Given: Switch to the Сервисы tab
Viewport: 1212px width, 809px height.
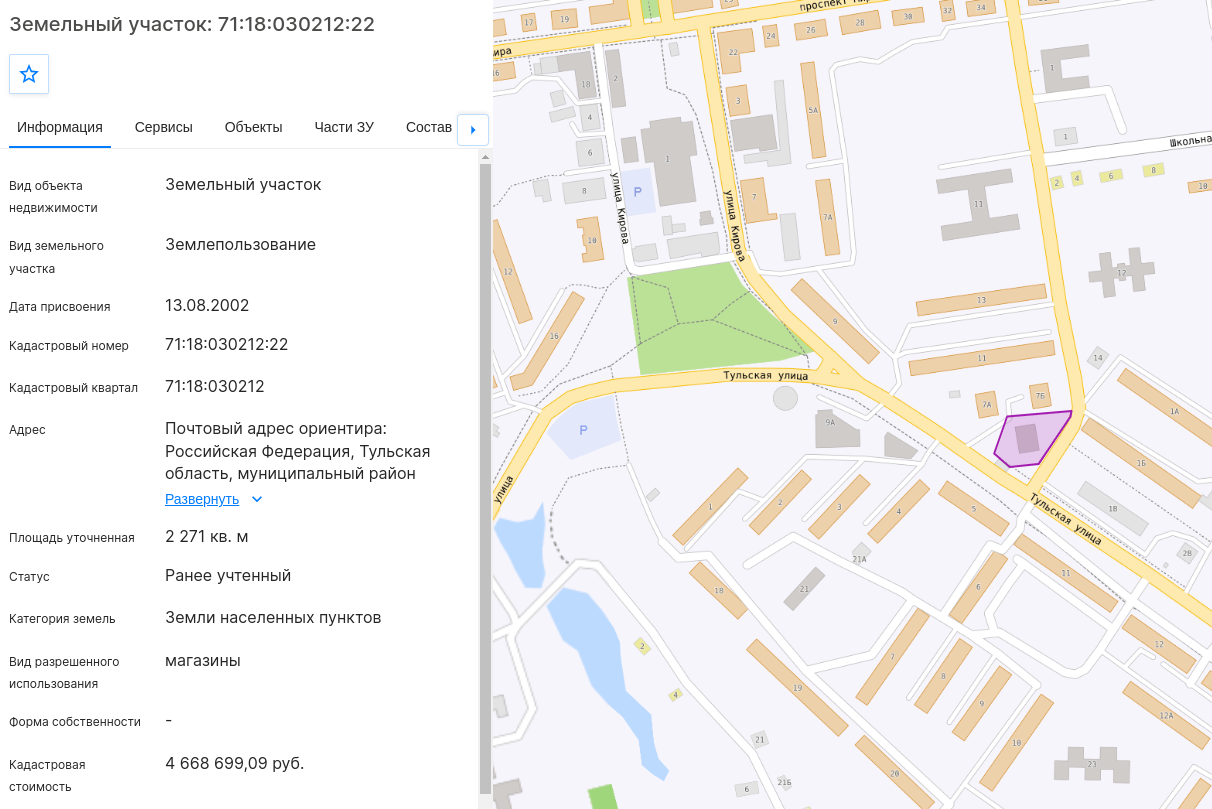Looking at the screenshot, I should [164, 127].
